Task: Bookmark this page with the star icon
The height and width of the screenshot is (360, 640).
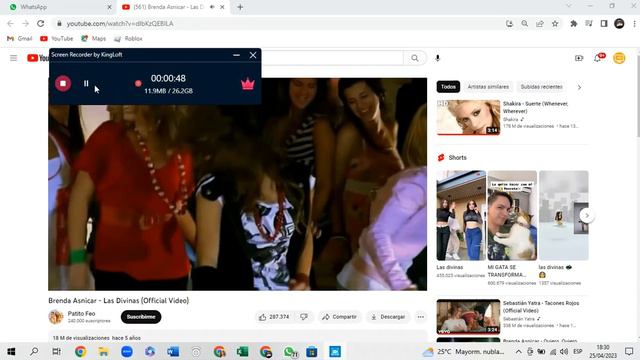Action: (x=555, y=24)
